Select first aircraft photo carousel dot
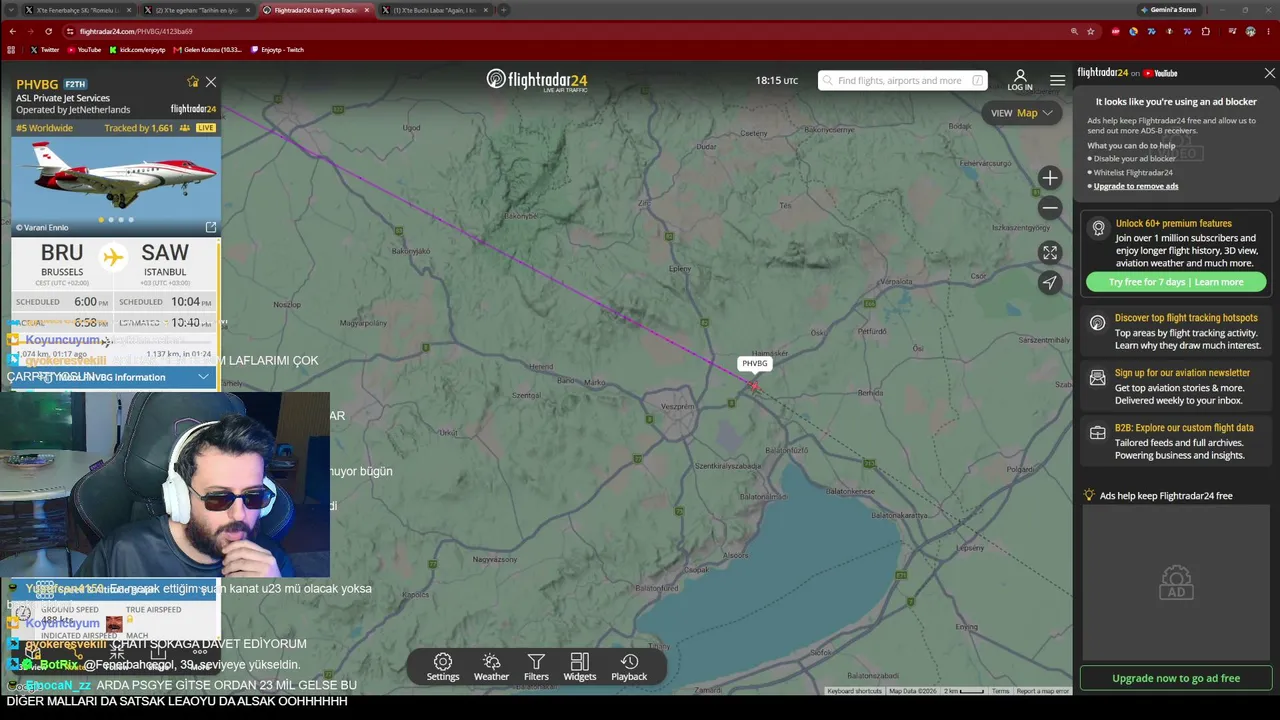Image resolution: width=1280 pixels, height=720 pixels. [100, 220]
